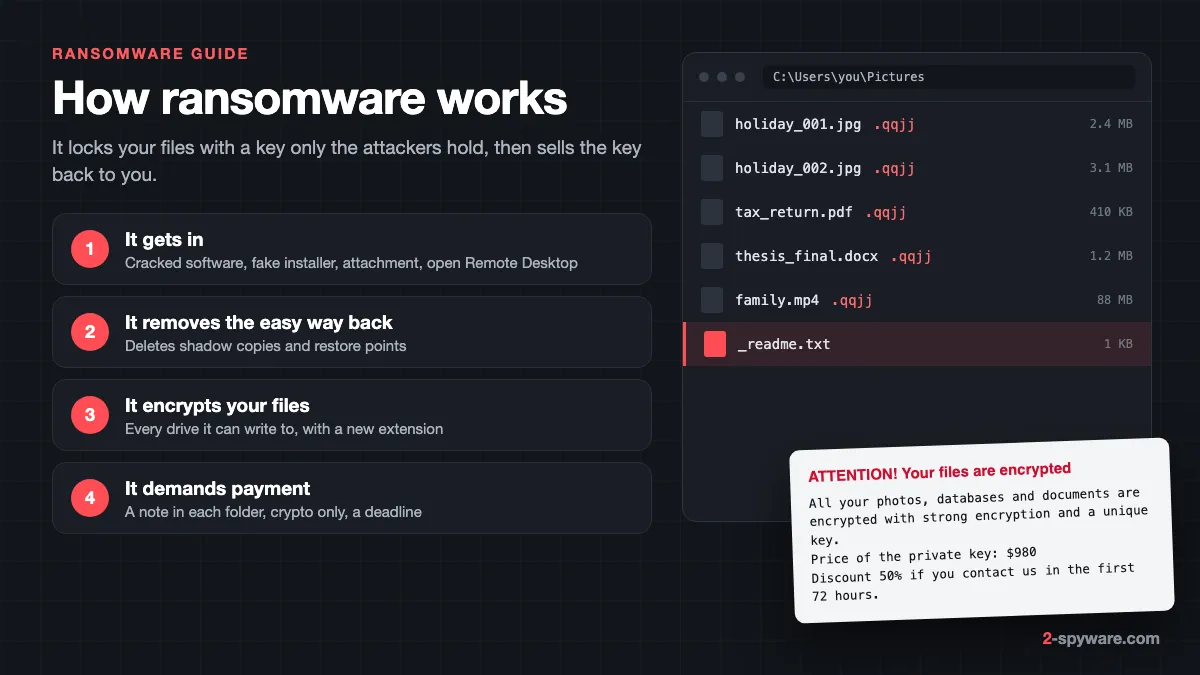Click the family.mp4 file icon
1200x675 pixels.
[712, 300]
